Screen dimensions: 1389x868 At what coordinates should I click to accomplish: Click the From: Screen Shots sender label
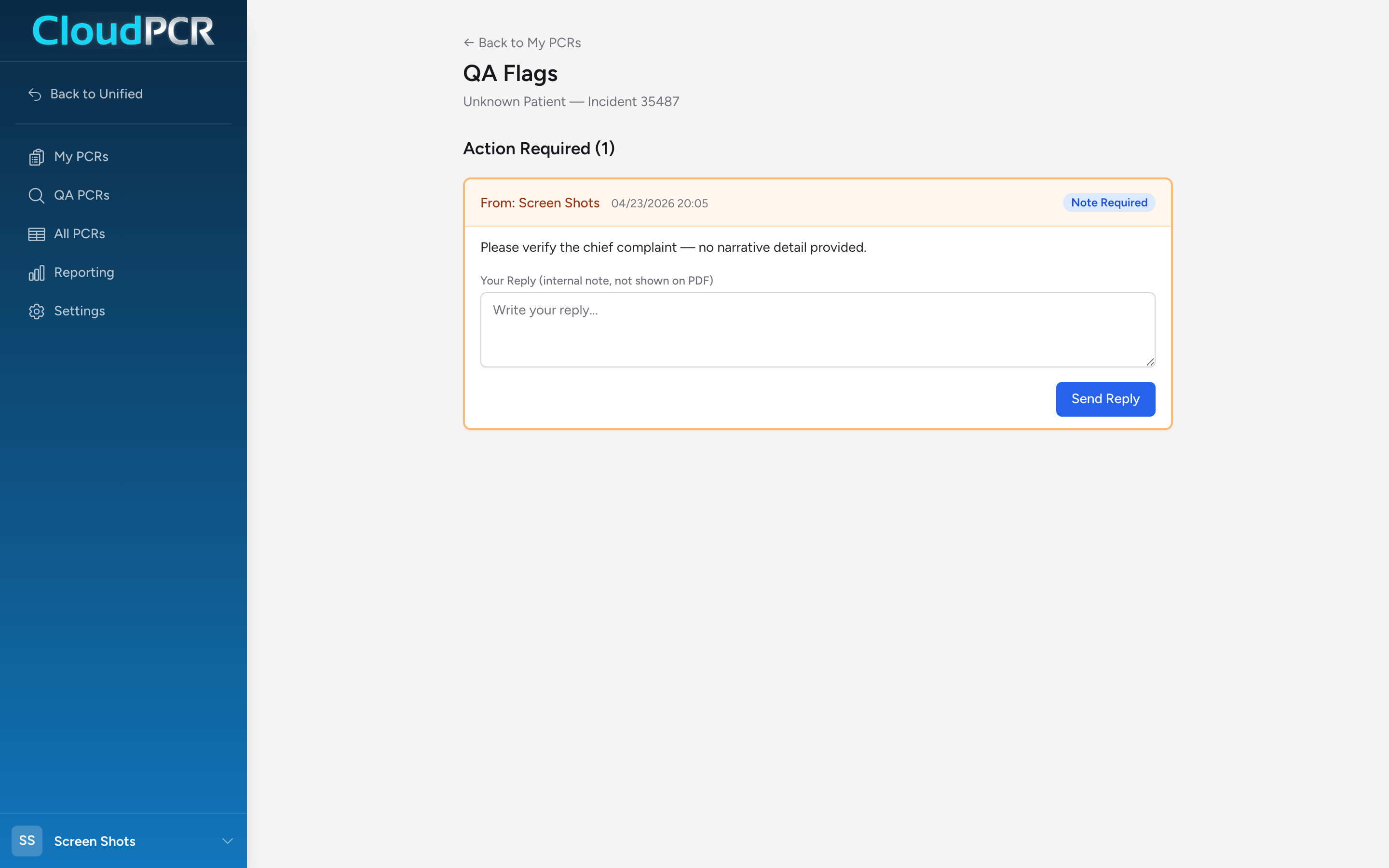pos(540,203)
